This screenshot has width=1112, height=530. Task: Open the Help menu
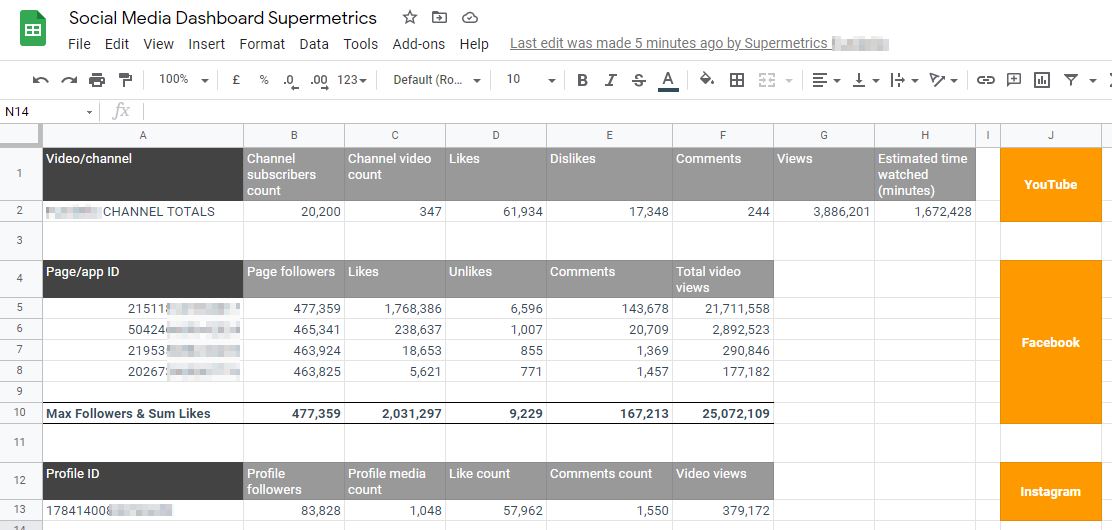click(474, 44)
